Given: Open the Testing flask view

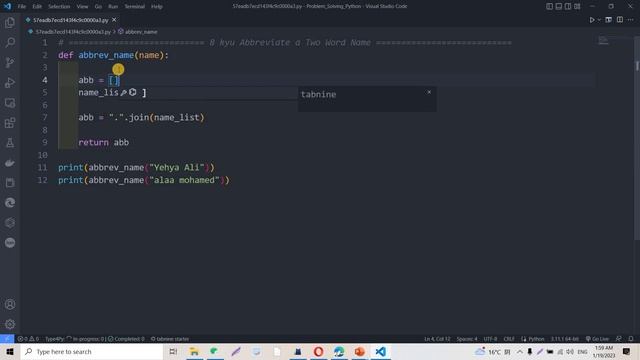Looking at the screenshot, I should click(x=10, y=143).
